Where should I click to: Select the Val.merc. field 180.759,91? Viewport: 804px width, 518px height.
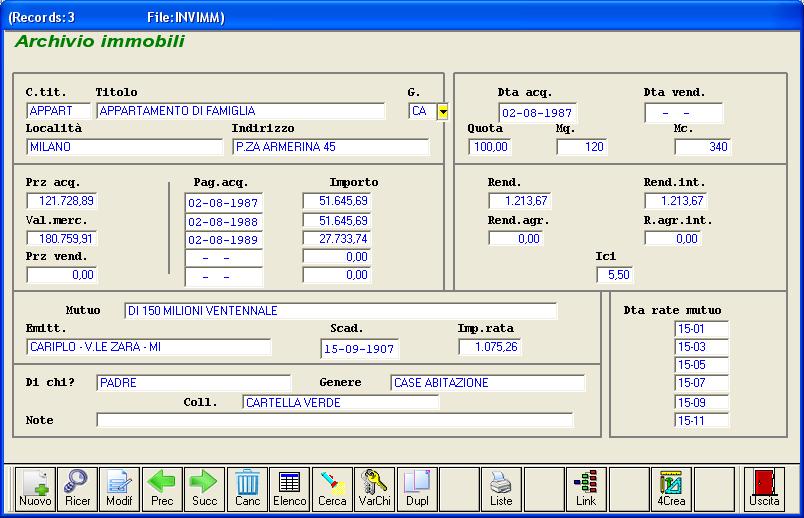tap(62, 238)
